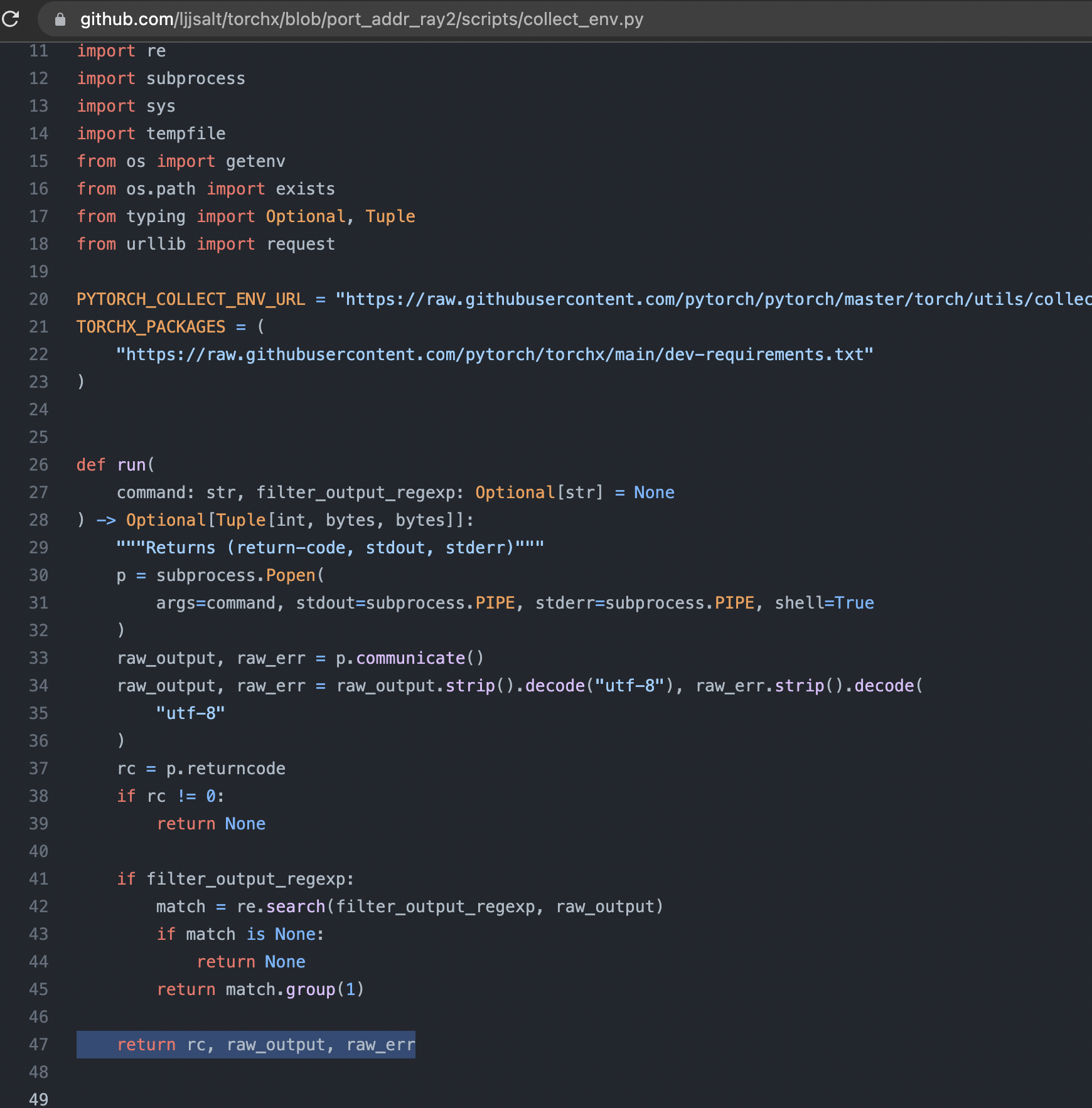Select line number 37

[39, 769]
